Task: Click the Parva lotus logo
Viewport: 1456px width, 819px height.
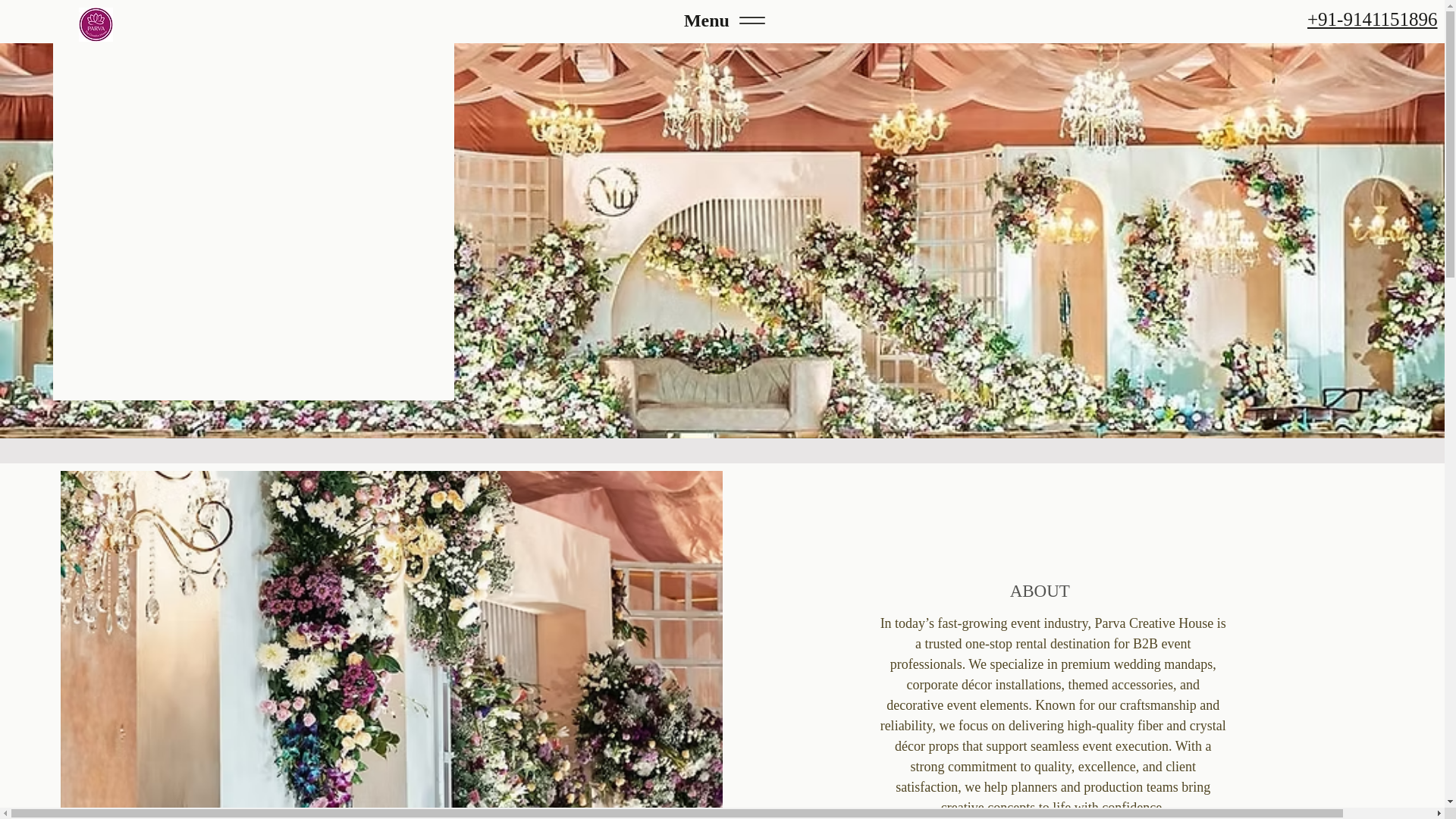Action: [x=96, y=24]
